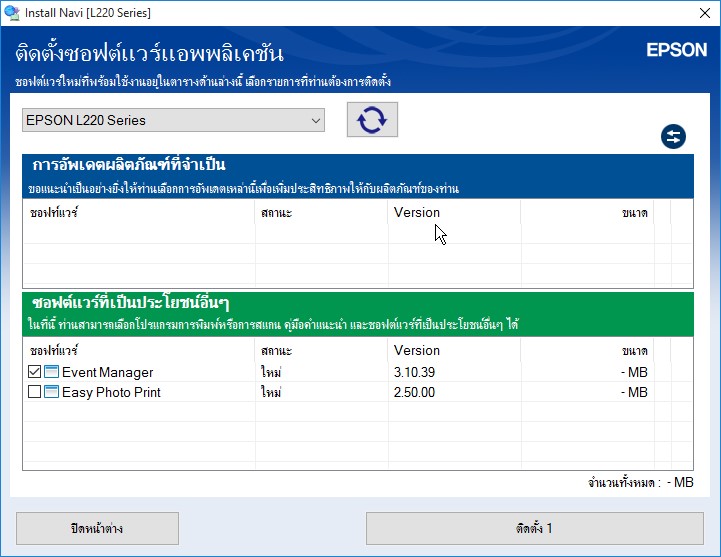The height and width of the screenshot is (557, 721).
Task: Click version 2.50.00 cell
Action: [x=414, y=392]
